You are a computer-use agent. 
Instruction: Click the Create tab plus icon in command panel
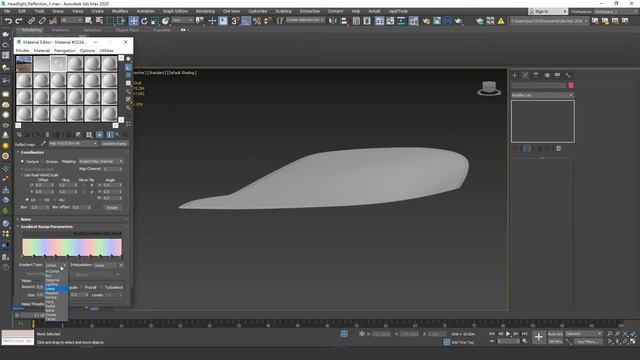tap(515, 76)
